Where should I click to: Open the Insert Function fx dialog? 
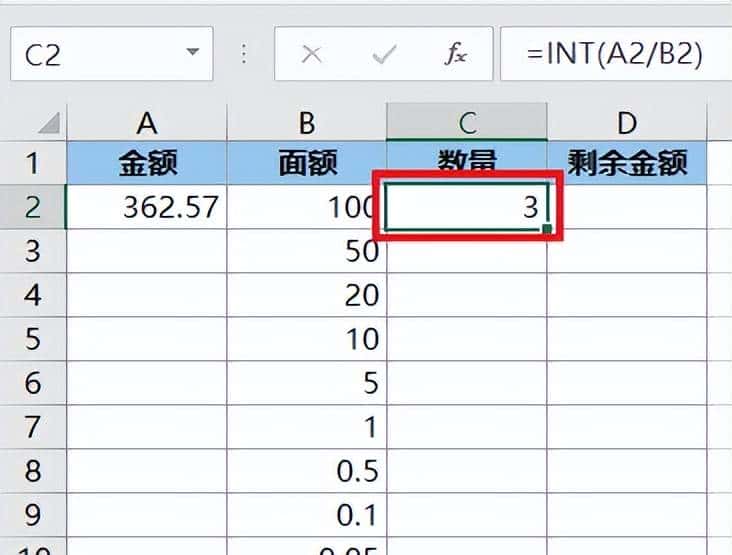click(455, 54)
